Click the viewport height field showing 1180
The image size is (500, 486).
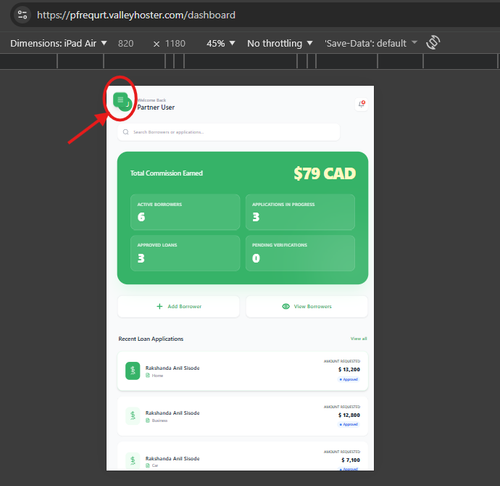click(x=175, y=44)
